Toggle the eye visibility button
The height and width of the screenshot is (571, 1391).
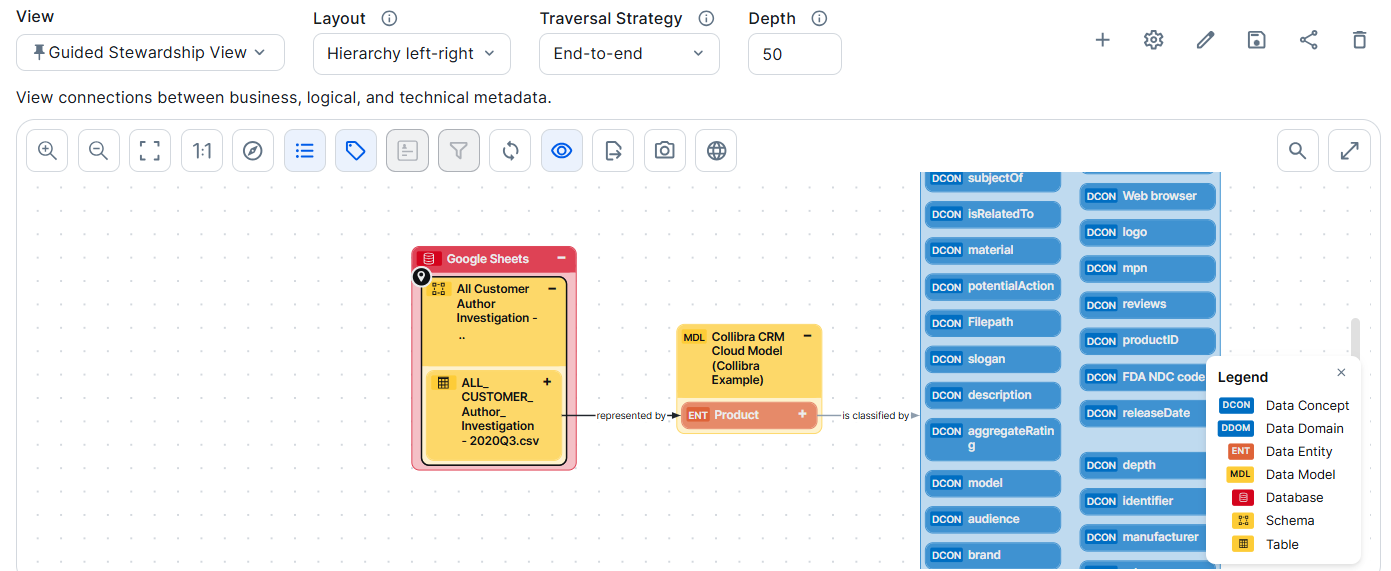point(562,151)
